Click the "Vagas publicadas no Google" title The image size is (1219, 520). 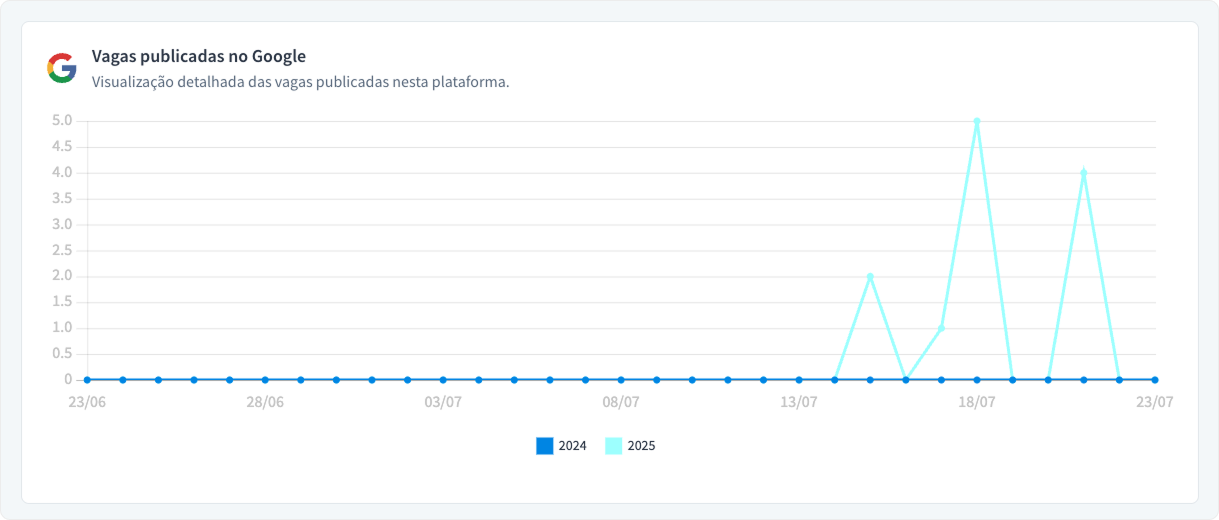point(199,56)
